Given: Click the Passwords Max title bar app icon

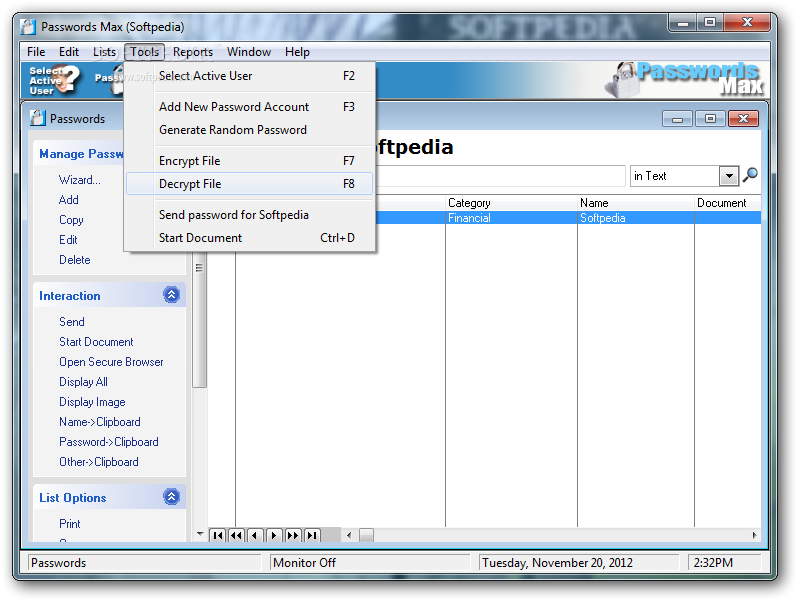Looking at the screenshot, I should pos(28,26).
